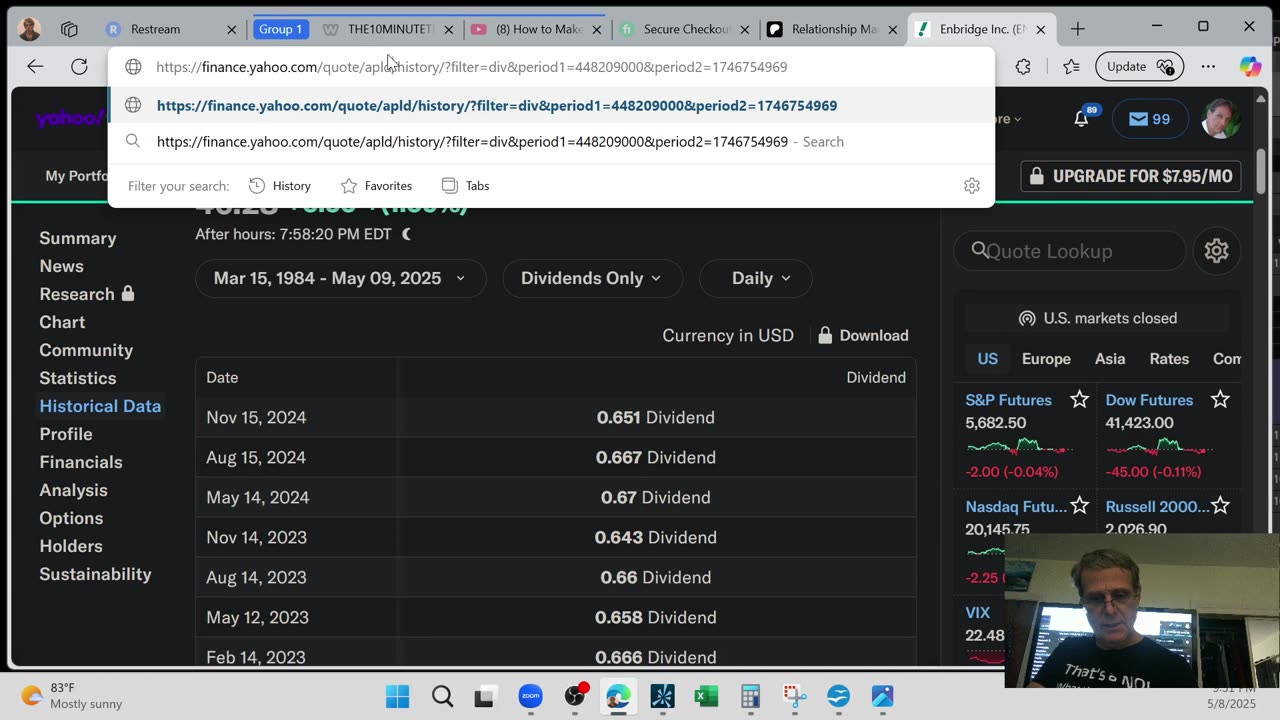Open Summary in the sidebar
The width and height of the screenshot is (1280, 720).
(78, 238)
